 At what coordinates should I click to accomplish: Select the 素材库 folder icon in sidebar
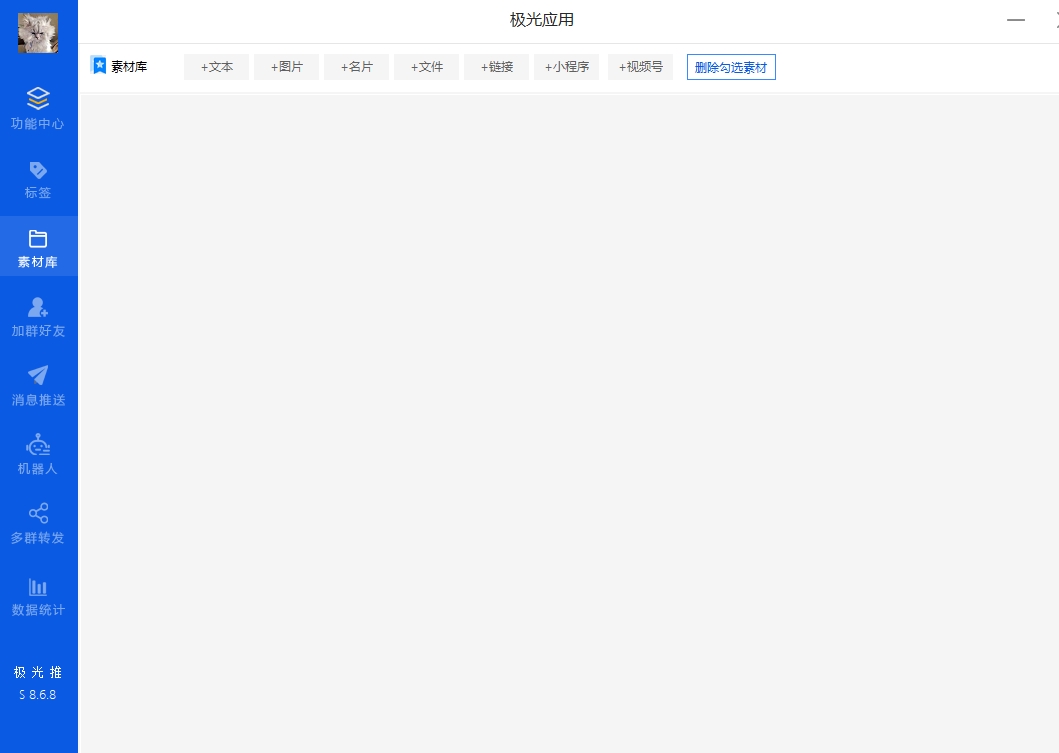click(38, 239)
